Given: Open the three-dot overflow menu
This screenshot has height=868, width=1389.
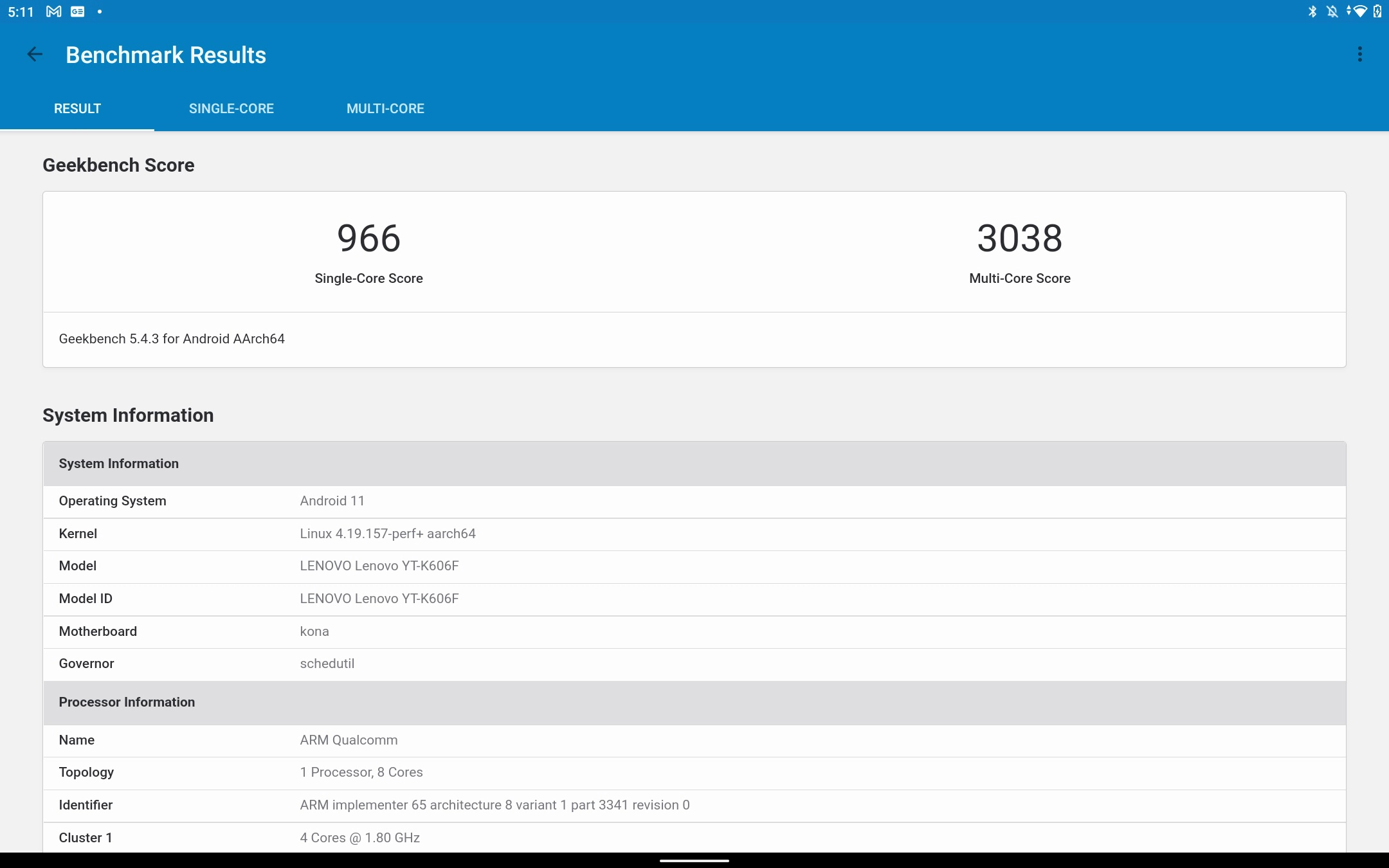Looking at the screenshot, I should (x=1359, y=55).
